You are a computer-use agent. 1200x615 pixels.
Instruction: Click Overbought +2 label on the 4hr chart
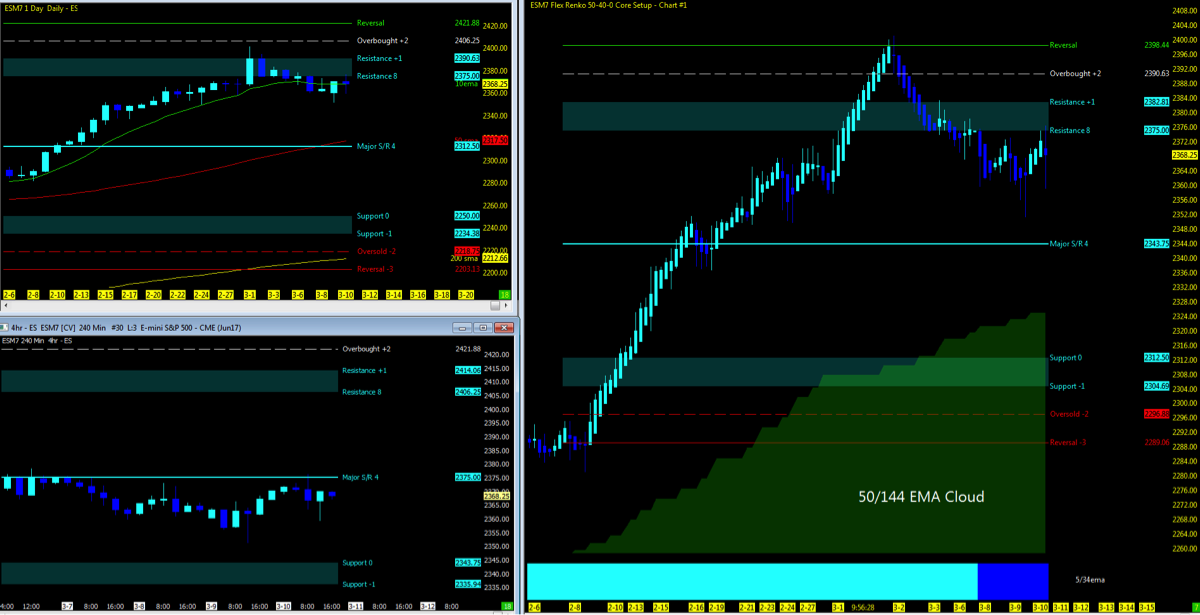(366, 349)
